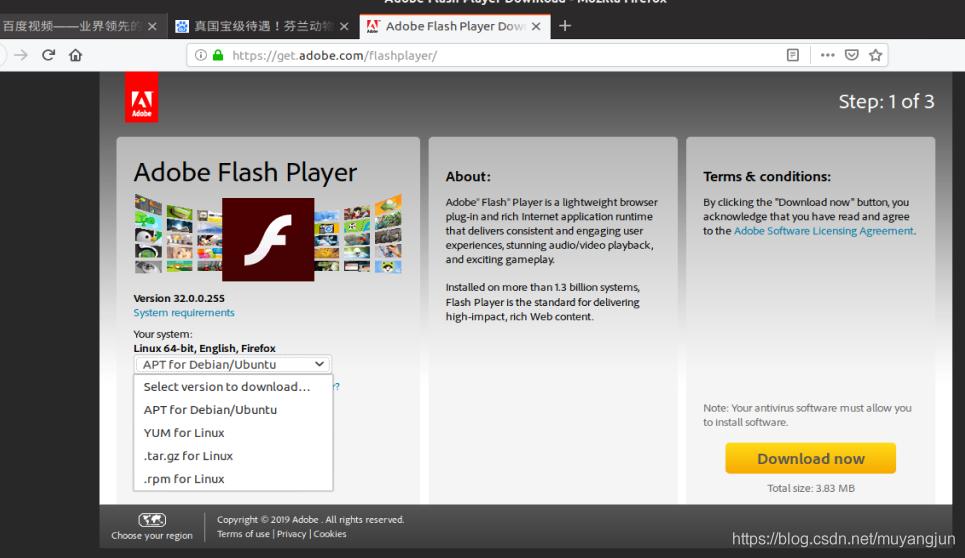Click the Firefox forward arrow button
The height and width of the screenshot is (558, 965).
21,55
